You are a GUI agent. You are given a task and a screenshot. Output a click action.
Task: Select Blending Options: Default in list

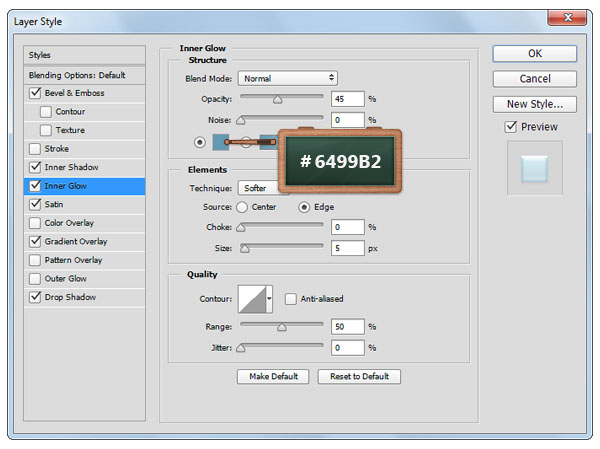[76, 75]
